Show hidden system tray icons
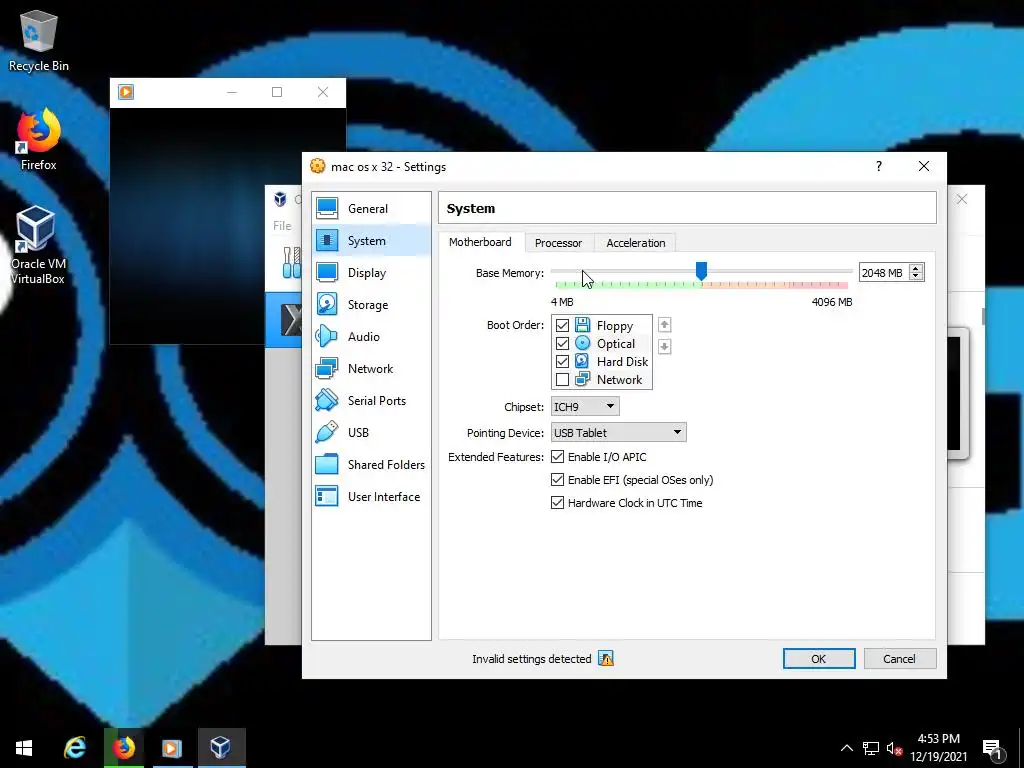 pyautogui.click(x=846, y=748)
